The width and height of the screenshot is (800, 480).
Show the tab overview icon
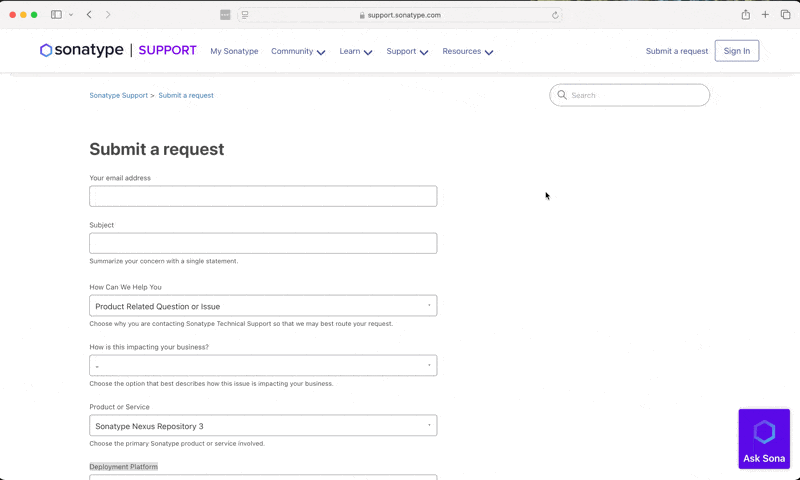[785, 15]
